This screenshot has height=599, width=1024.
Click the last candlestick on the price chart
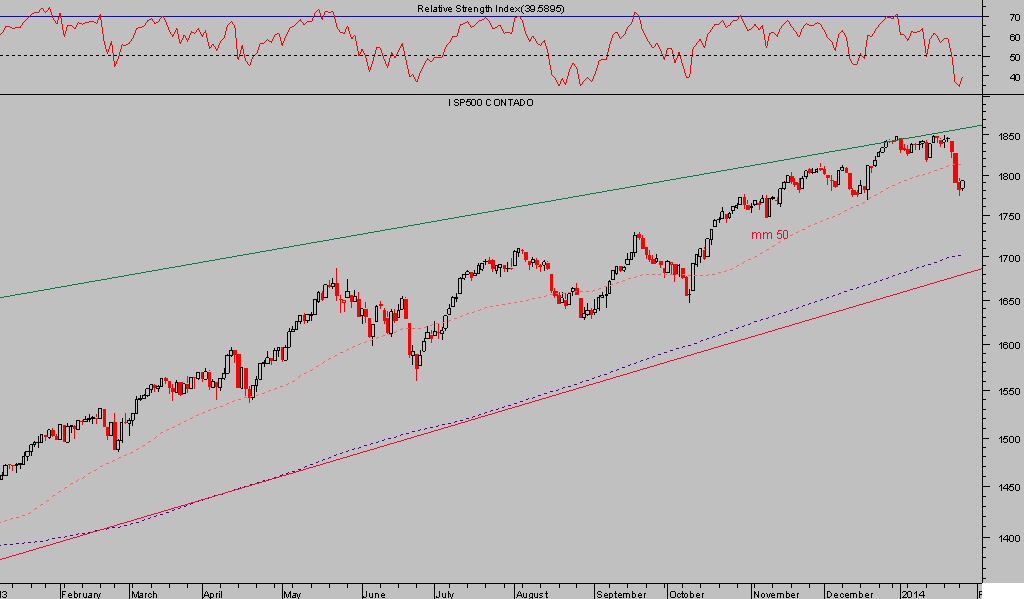pos(962,184)
